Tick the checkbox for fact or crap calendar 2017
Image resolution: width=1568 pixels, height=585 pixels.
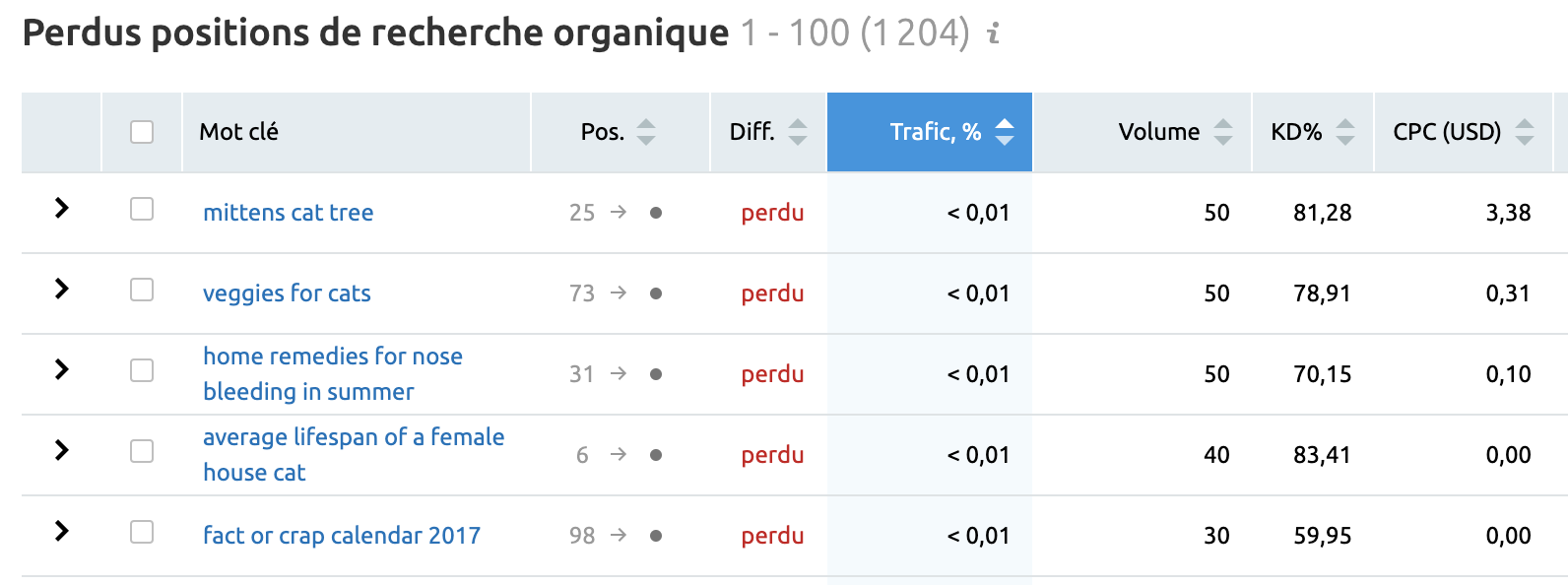coord(141,535)
